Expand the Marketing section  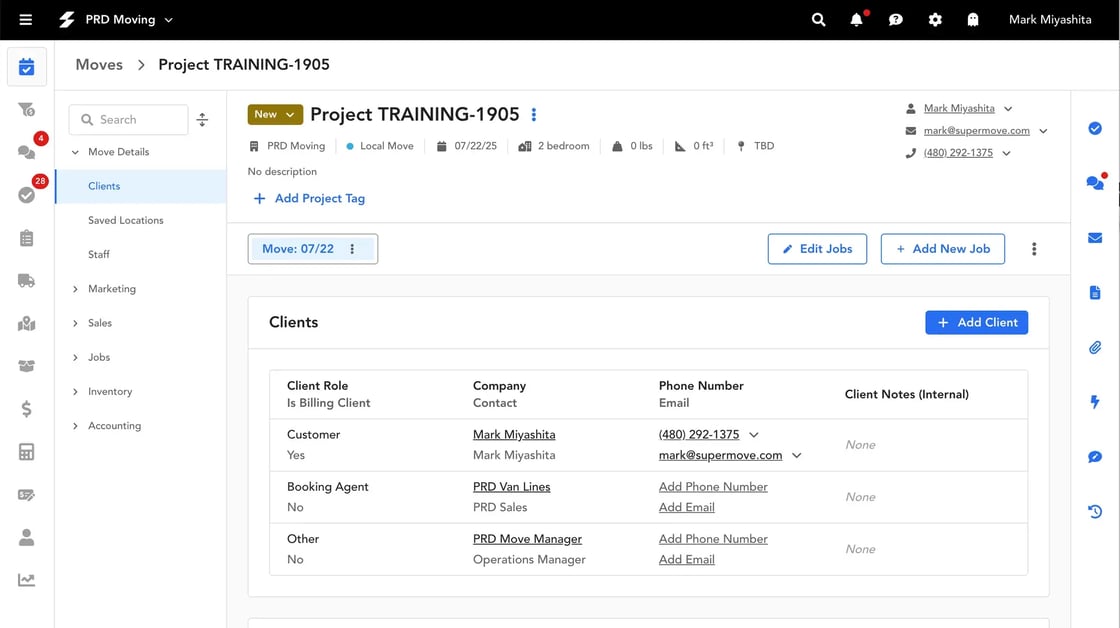tap(111, 289)
